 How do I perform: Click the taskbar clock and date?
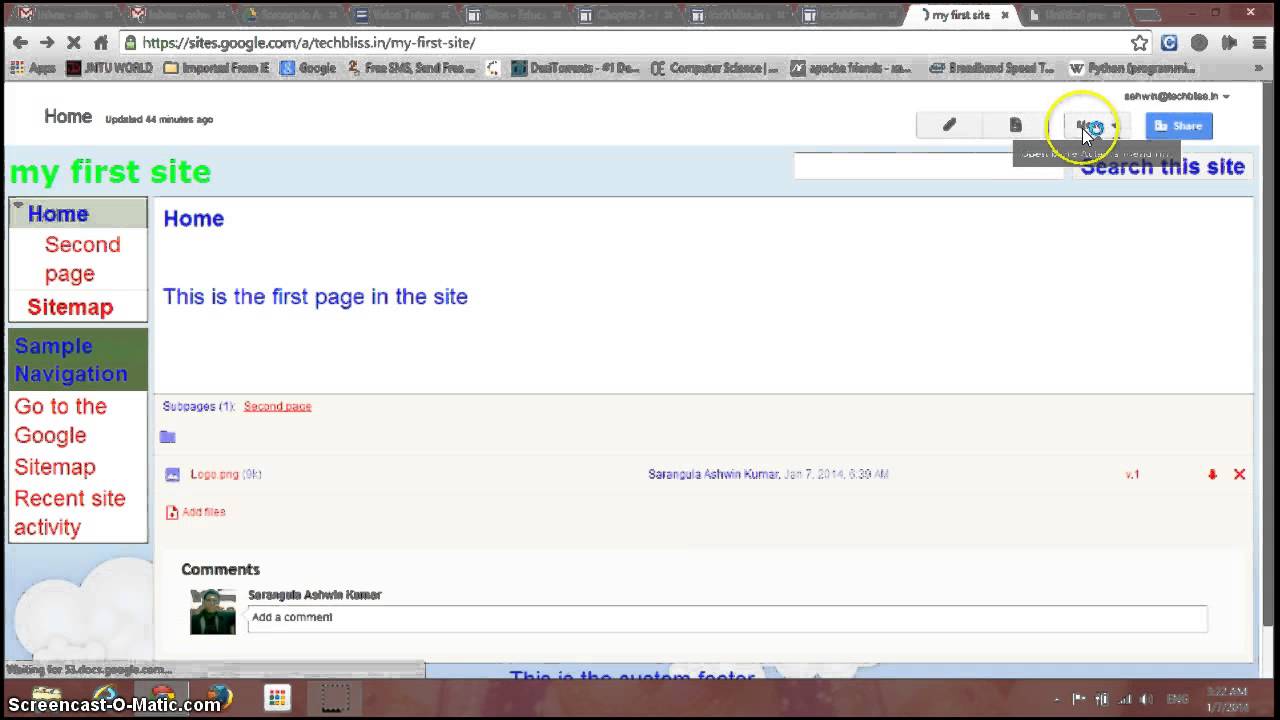[1229, 699]
